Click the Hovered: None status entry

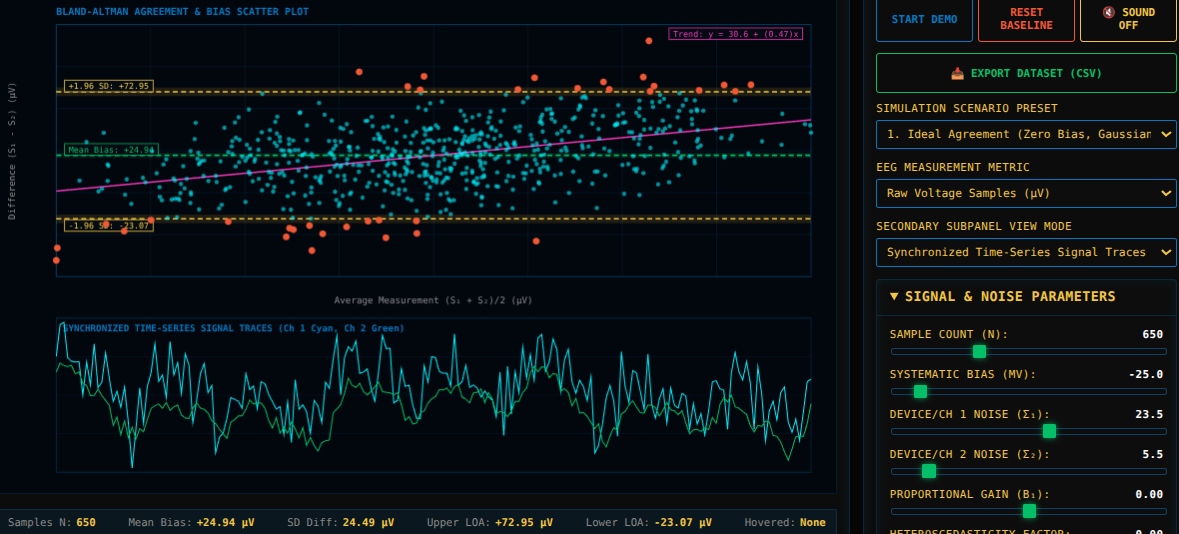point(785,522)
